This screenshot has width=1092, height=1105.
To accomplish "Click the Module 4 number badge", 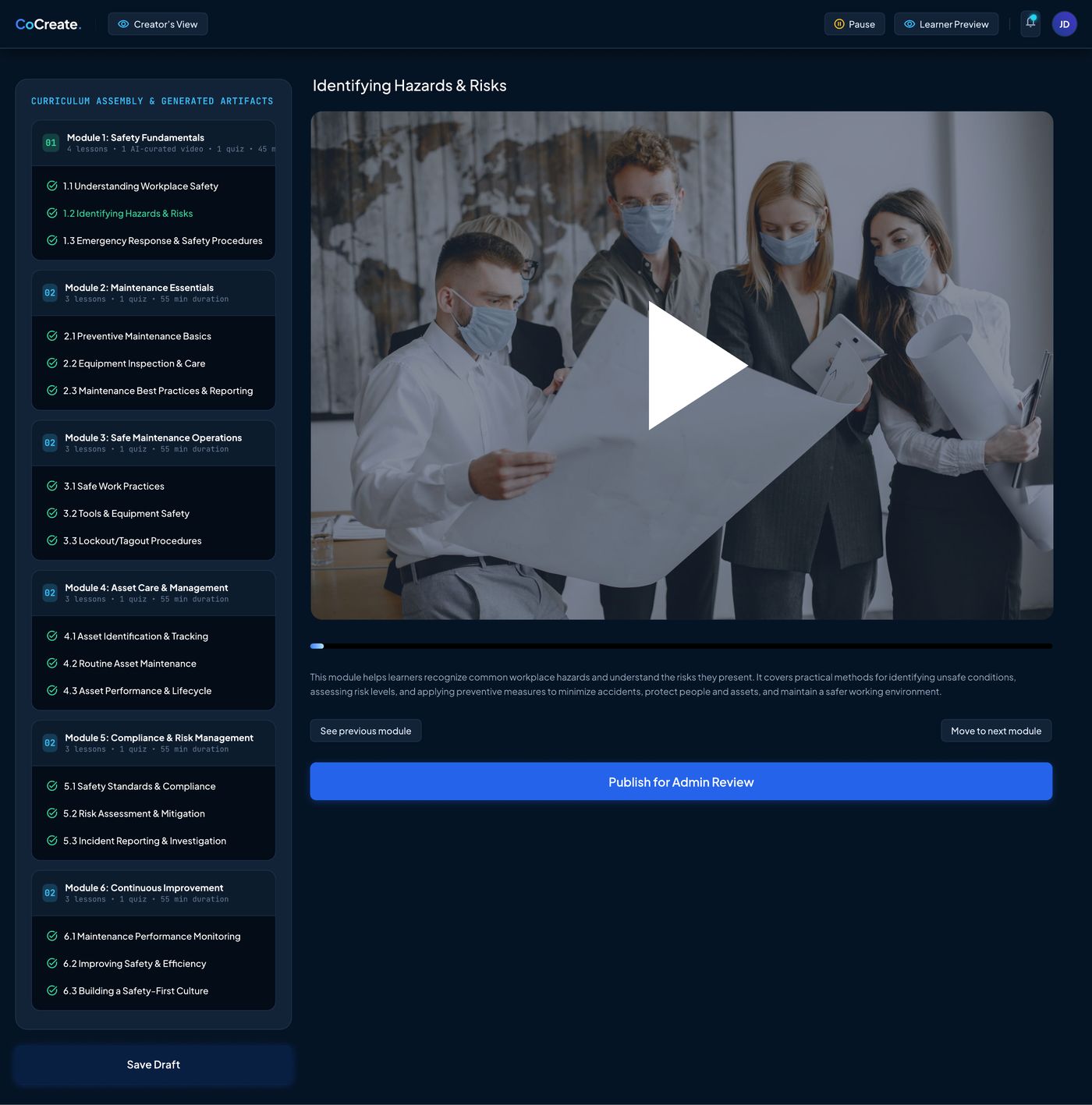I will coord(50,593).
